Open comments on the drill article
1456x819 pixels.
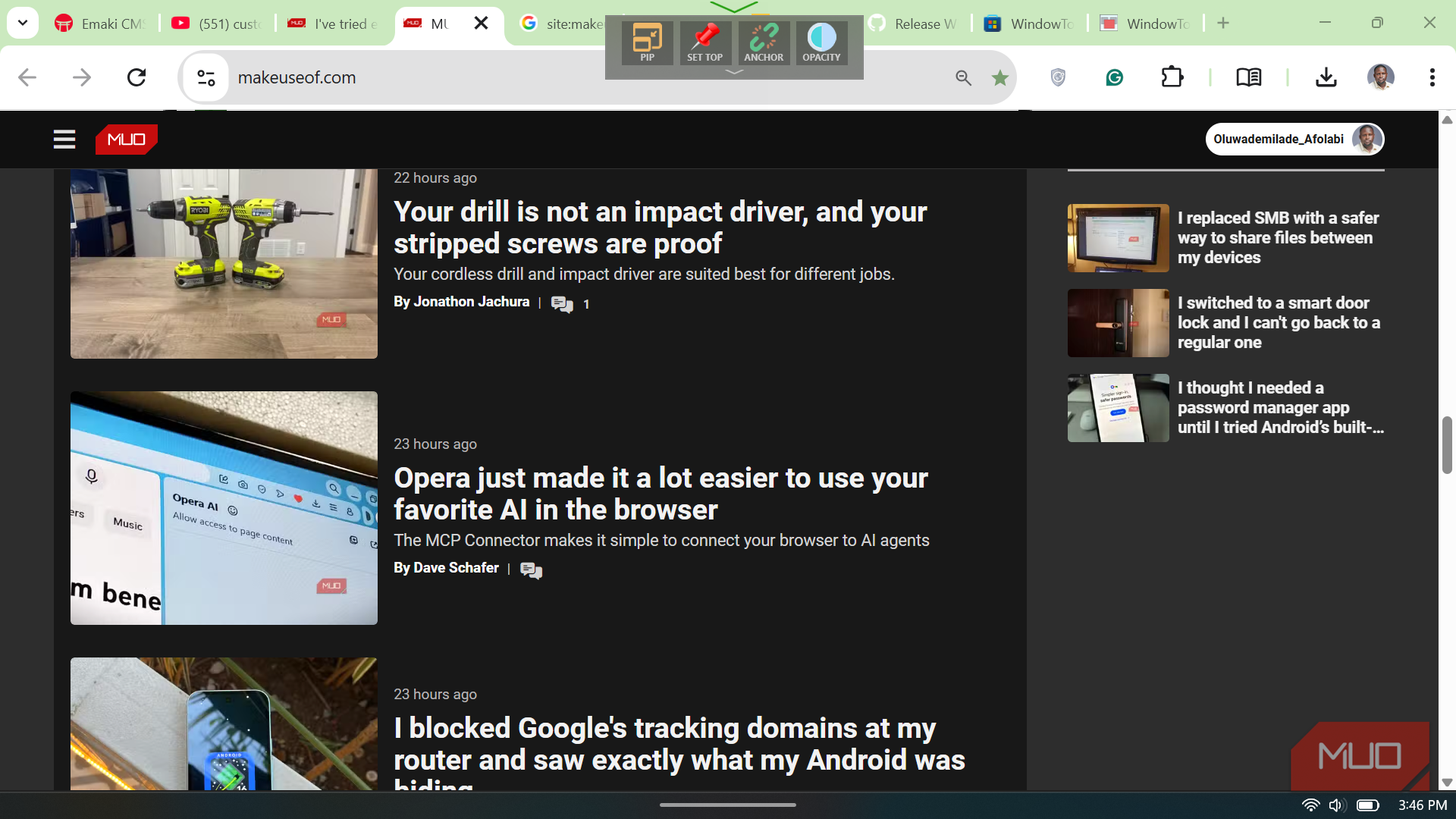point(569,304)
